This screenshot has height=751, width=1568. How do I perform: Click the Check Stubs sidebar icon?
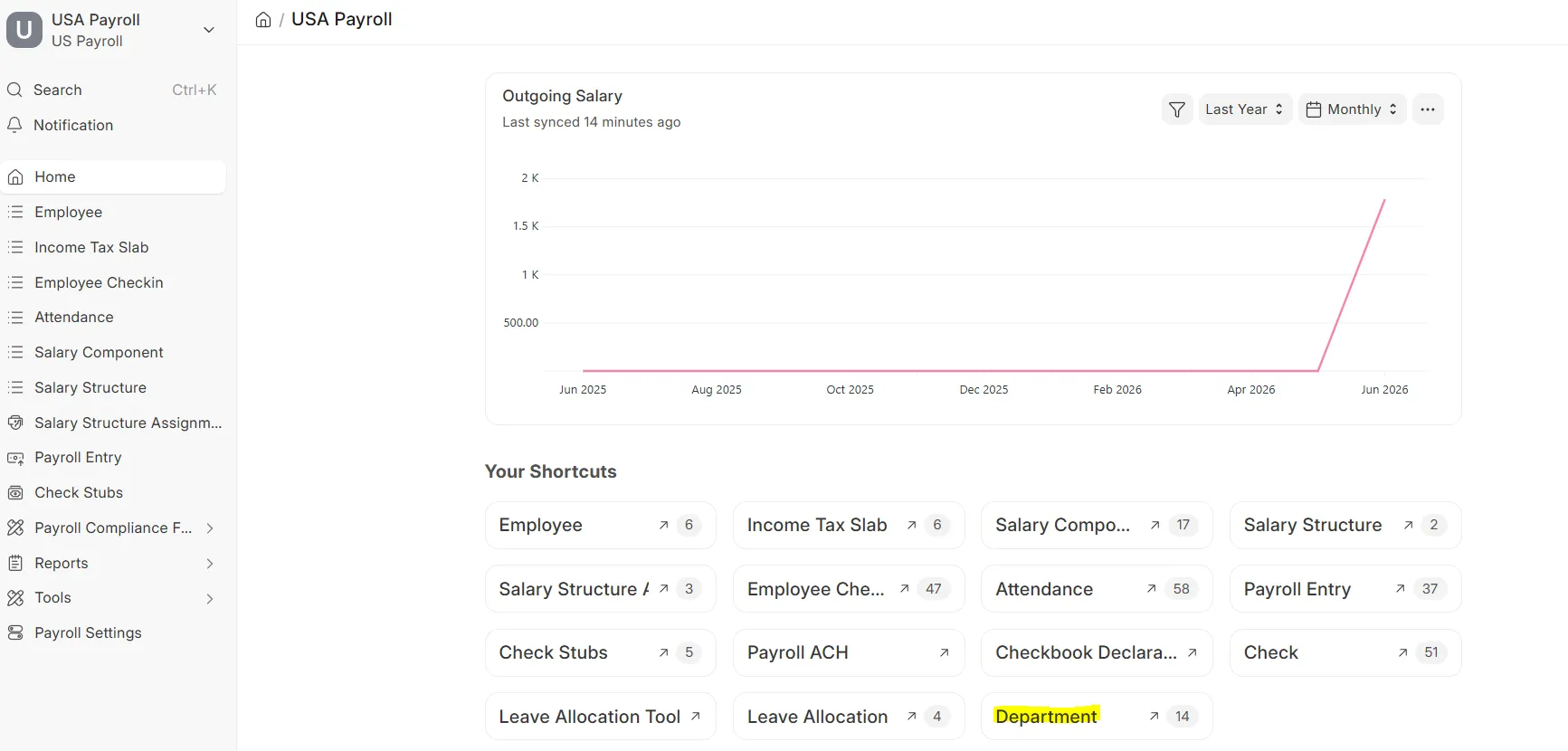(x=15, y=492)
